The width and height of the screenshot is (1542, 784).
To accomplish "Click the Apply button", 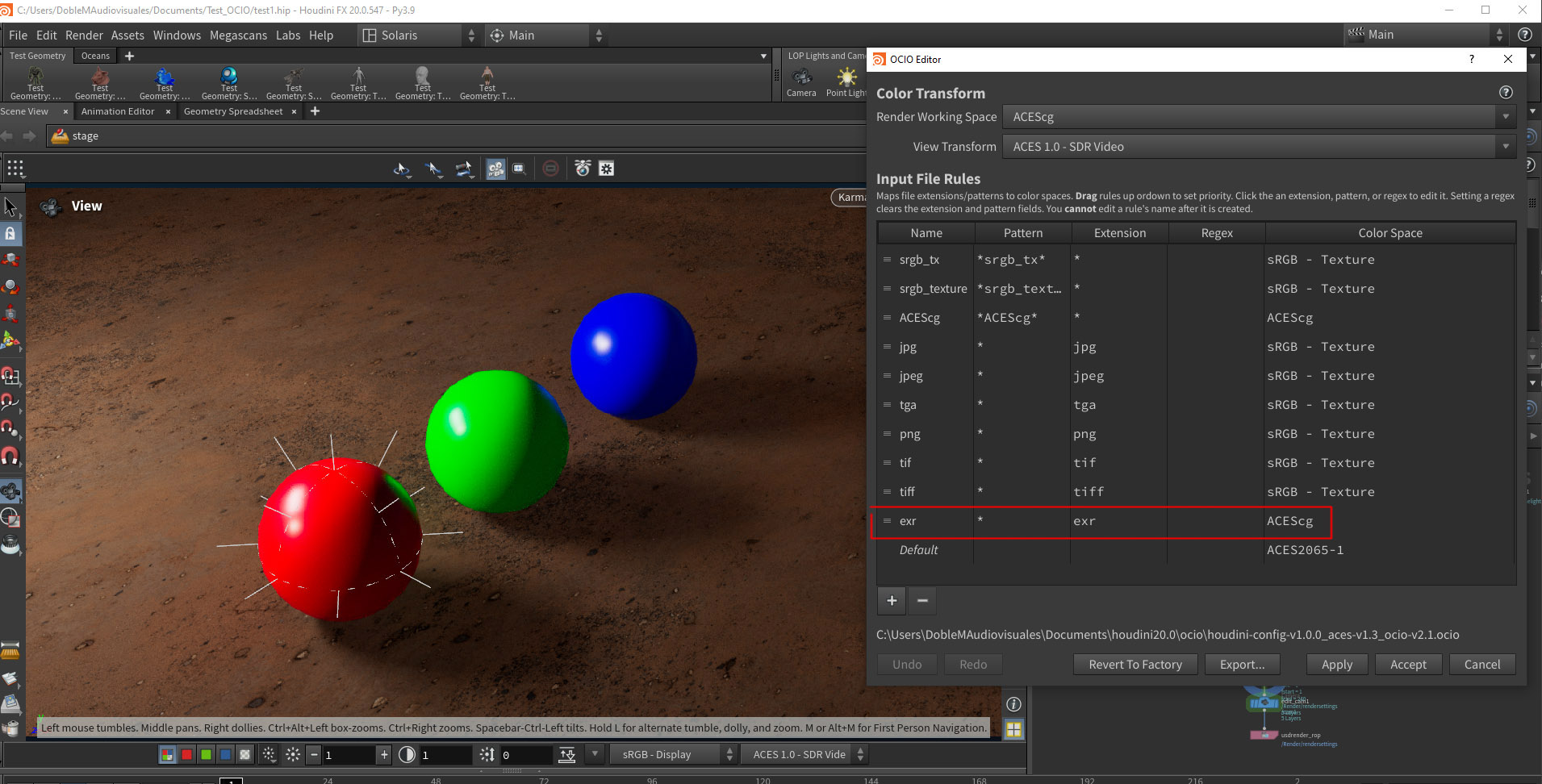I will pyautogui.click(x=1337, y=665).
